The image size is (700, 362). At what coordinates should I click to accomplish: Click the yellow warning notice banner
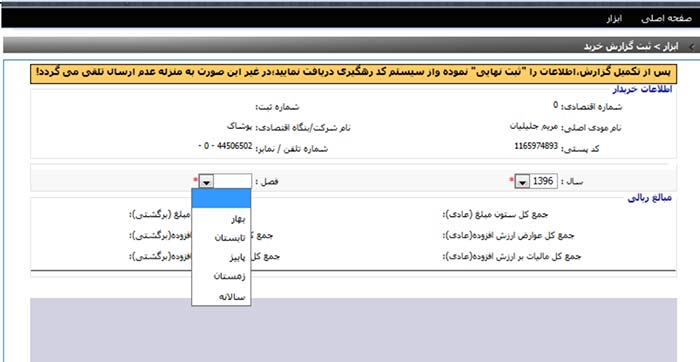click(x=353, y=74)
